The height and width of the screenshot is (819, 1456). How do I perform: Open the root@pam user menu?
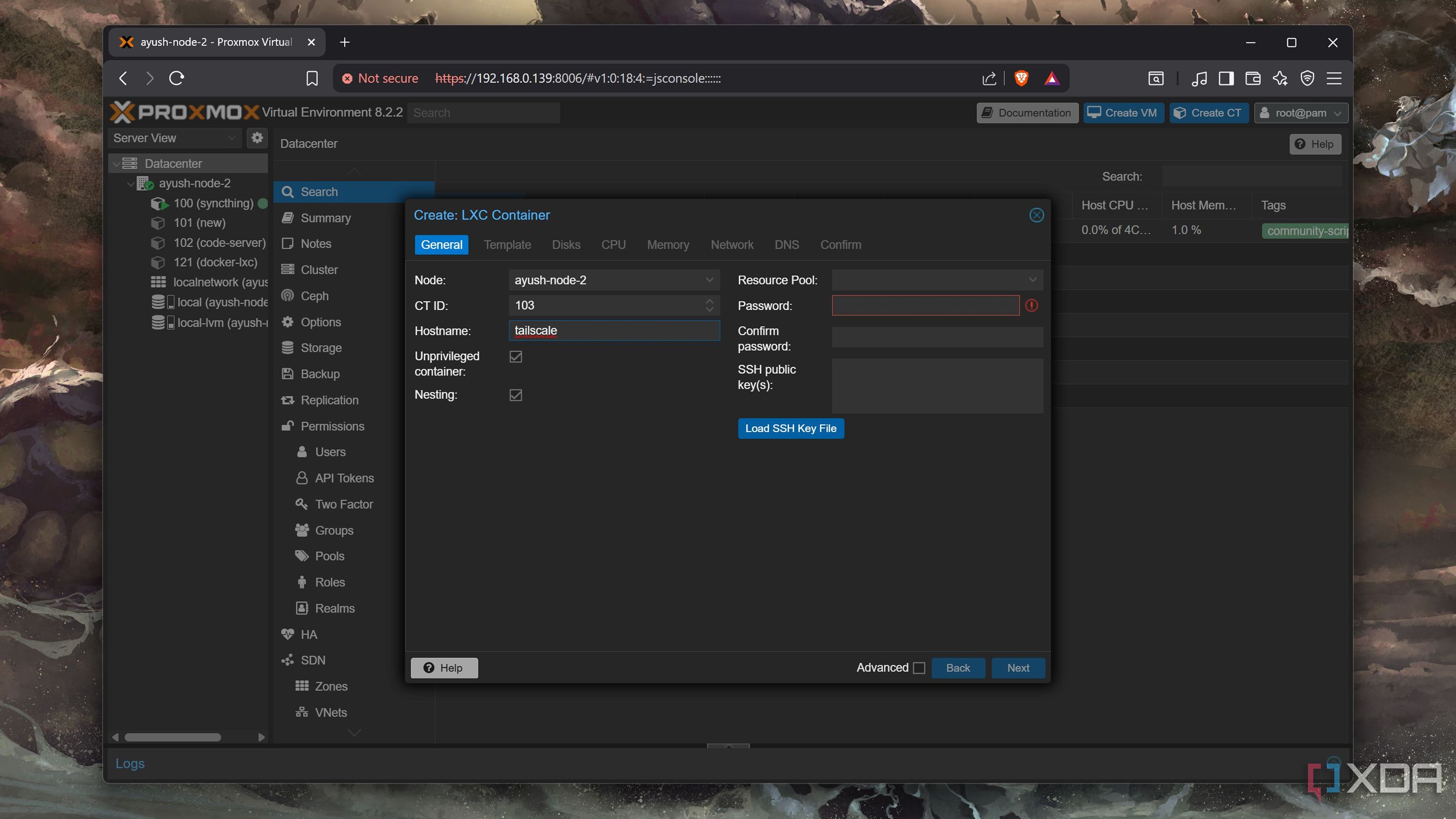coord(1301,113)
